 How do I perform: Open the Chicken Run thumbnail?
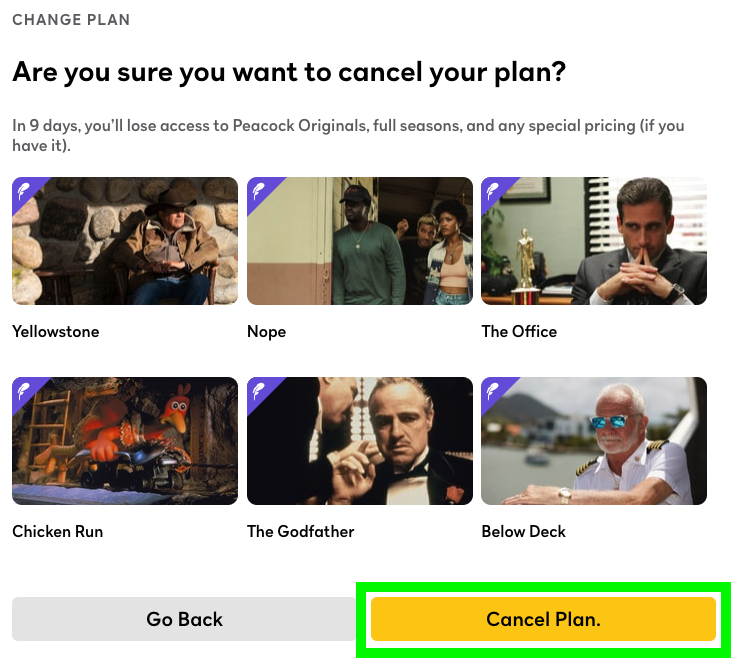click(x=125, y=441)
